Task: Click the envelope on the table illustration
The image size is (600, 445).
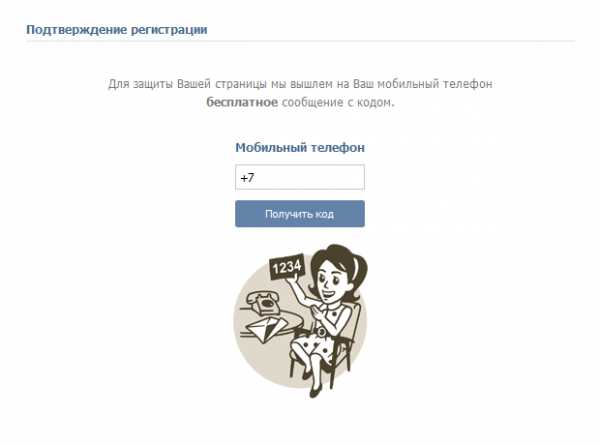Action: [x=266, y=328]
